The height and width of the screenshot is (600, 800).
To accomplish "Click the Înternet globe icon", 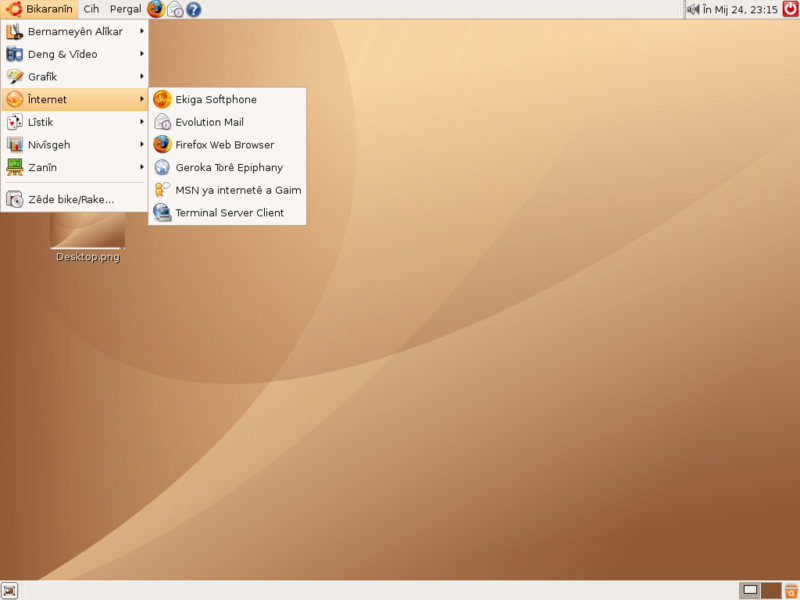I will 14,99.
